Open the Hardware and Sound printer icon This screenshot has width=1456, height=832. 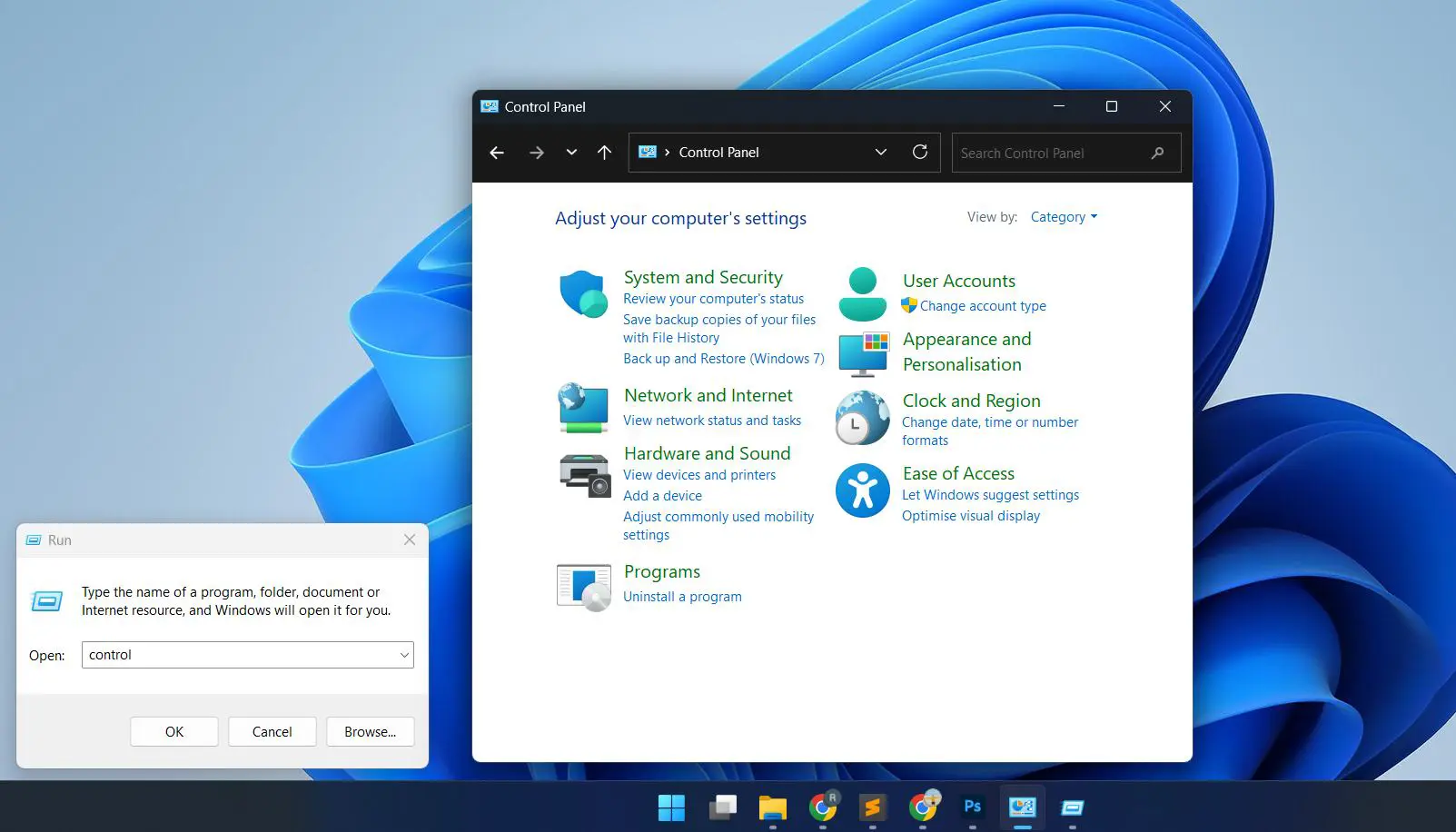point(584,474)
